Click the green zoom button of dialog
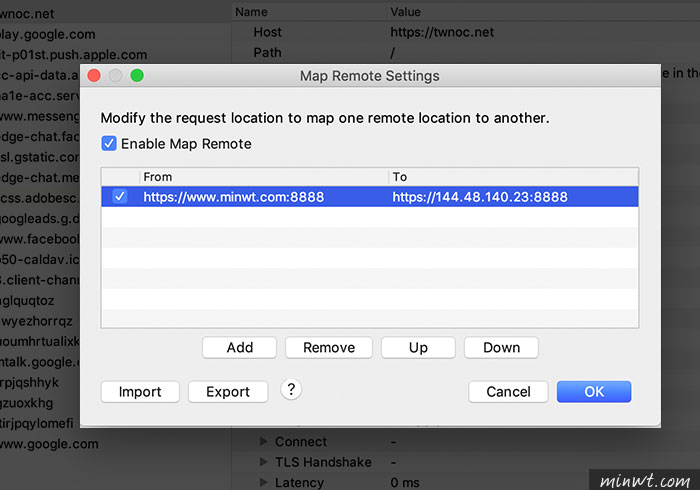 (137, 75)
